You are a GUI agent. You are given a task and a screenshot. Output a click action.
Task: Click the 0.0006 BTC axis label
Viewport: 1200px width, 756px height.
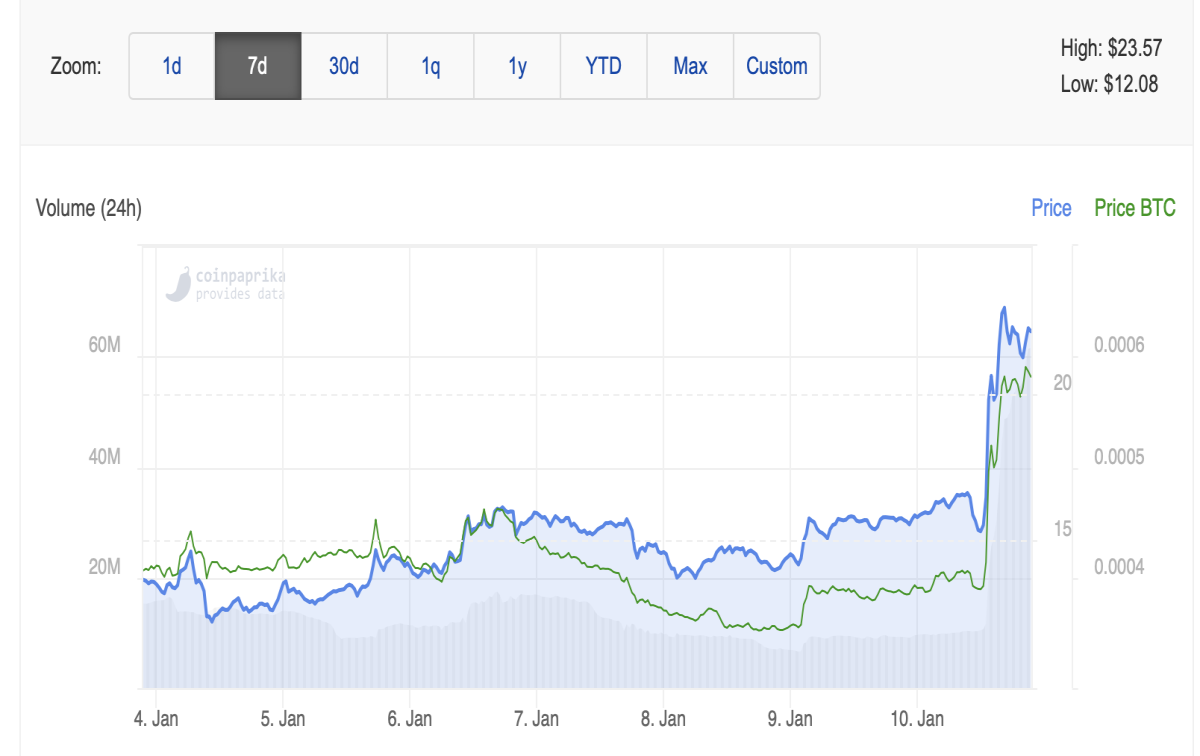click(1119, 345)
